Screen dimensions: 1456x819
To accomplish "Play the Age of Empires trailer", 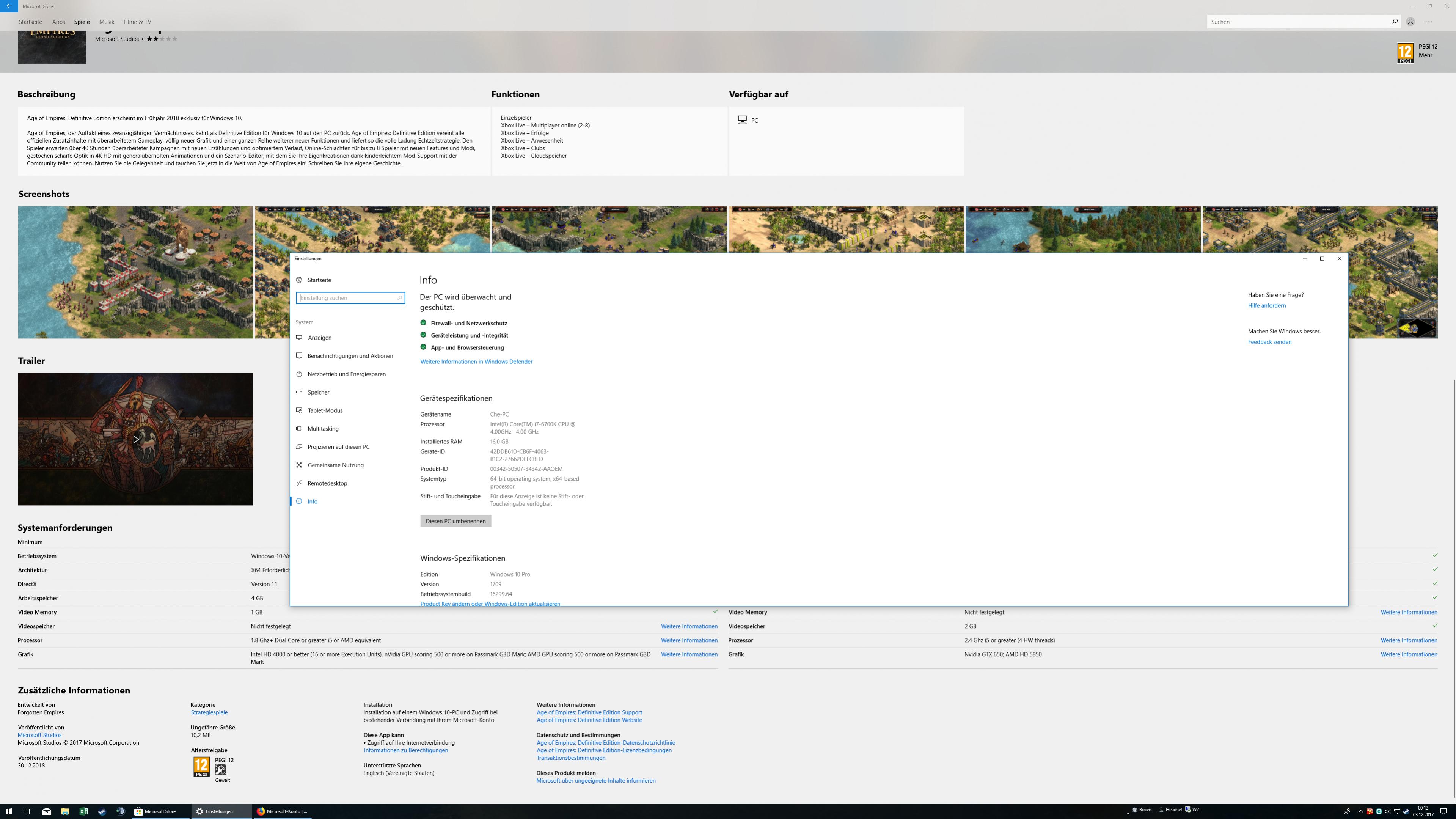I will tap(136, 439).
